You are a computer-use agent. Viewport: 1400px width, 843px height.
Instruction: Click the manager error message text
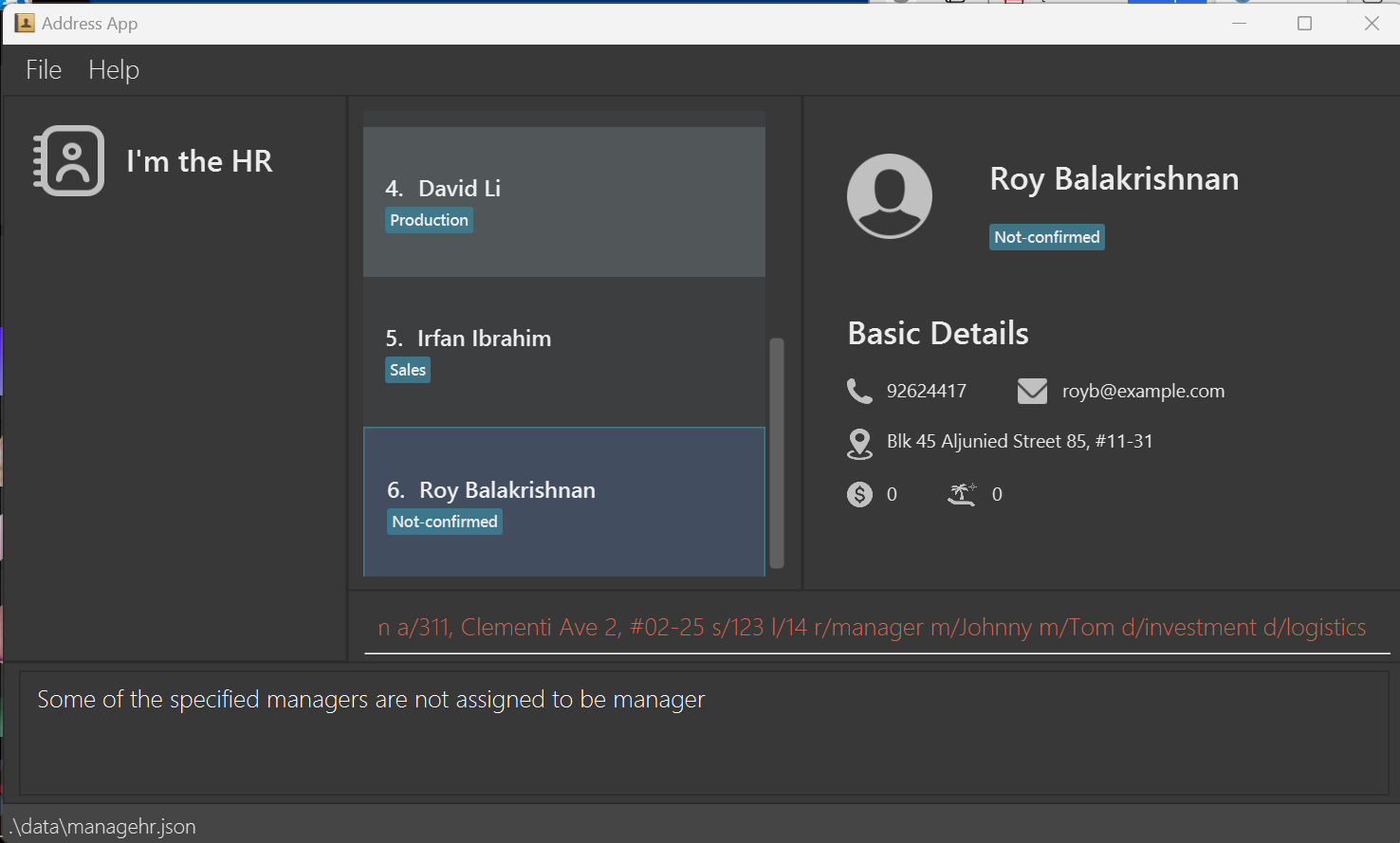click(370, 699)
